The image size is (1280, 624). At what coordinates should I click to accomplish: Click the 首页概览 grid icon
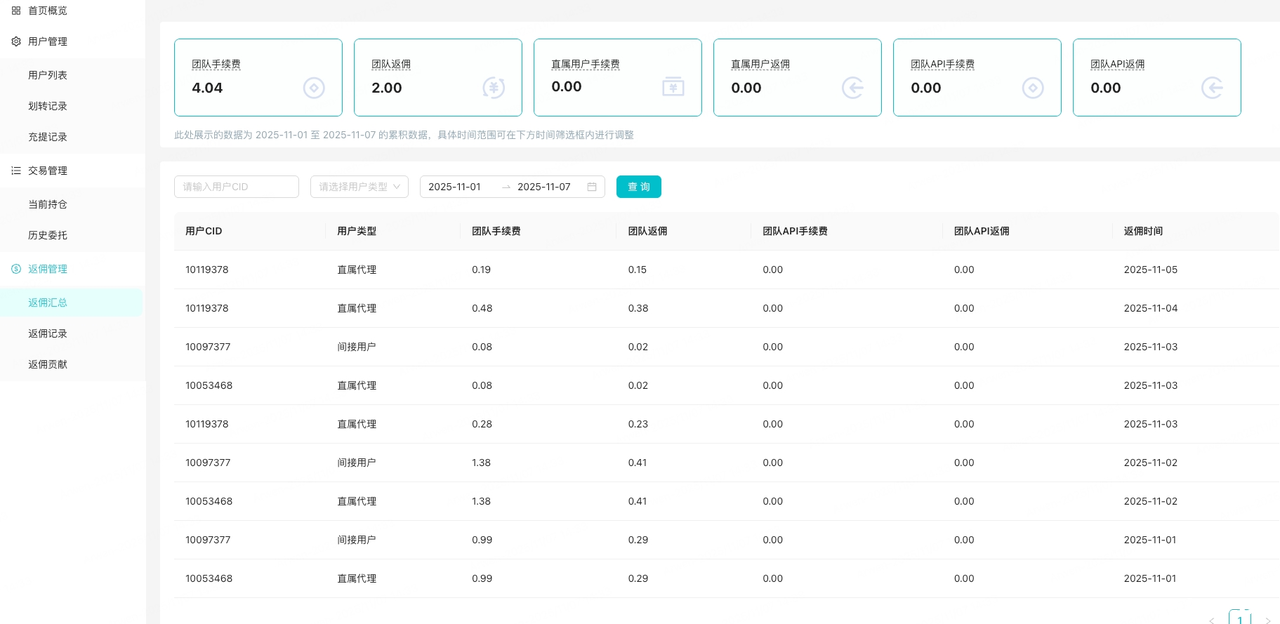(x=16, y=11)
